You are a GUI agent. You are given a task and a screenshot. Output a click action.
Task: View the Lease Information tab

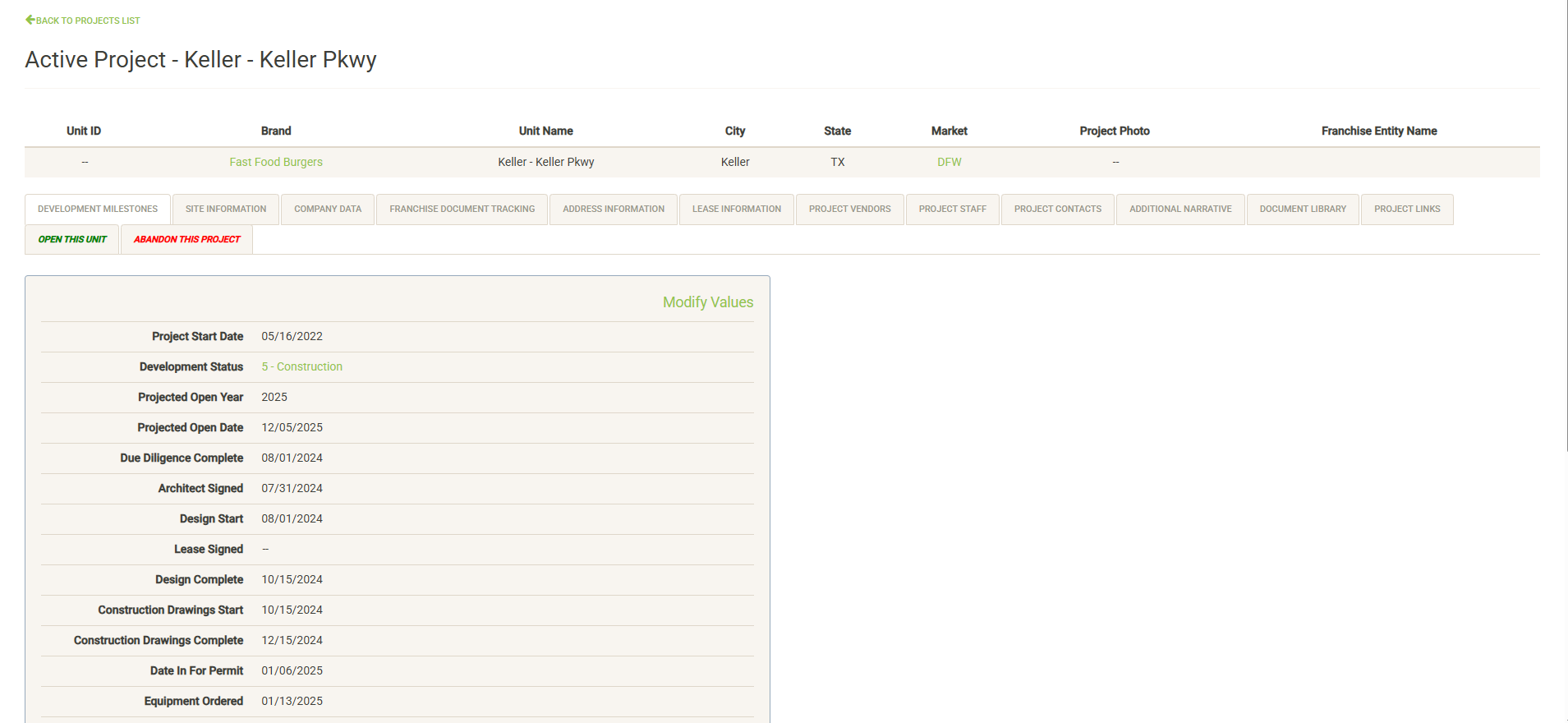click(736, 210)
